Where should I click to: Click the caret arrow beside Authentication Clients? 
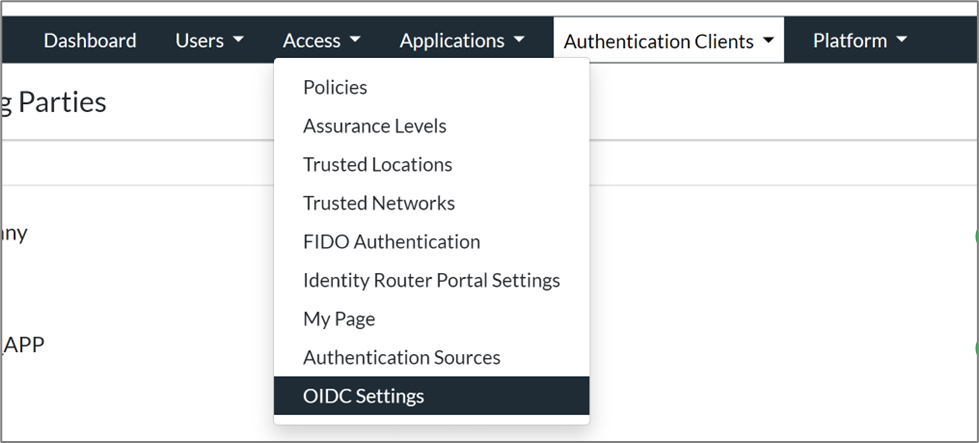point(768,42)
